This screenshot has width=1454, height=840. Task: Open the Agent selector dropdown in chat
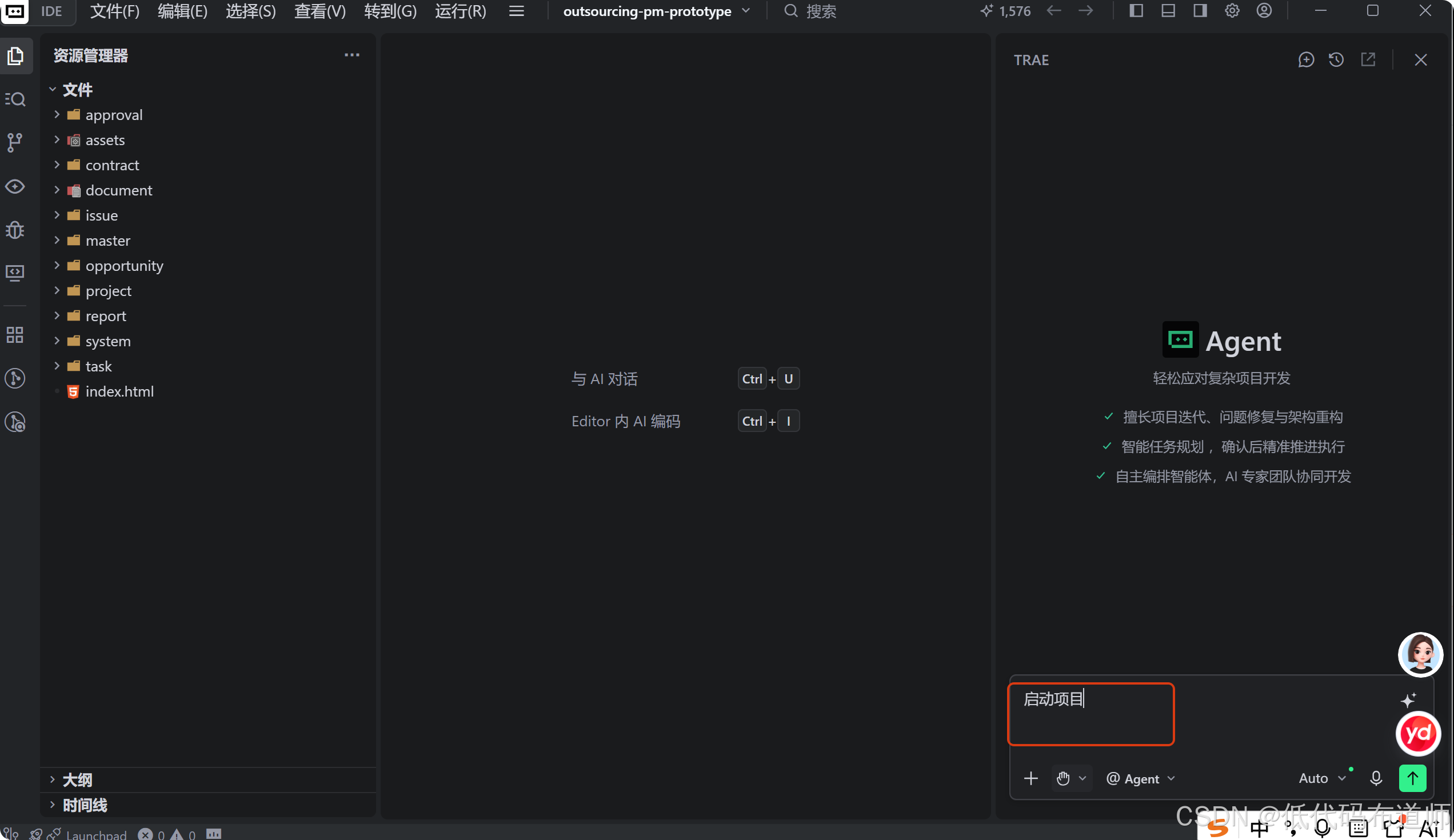click(1141, 778)
